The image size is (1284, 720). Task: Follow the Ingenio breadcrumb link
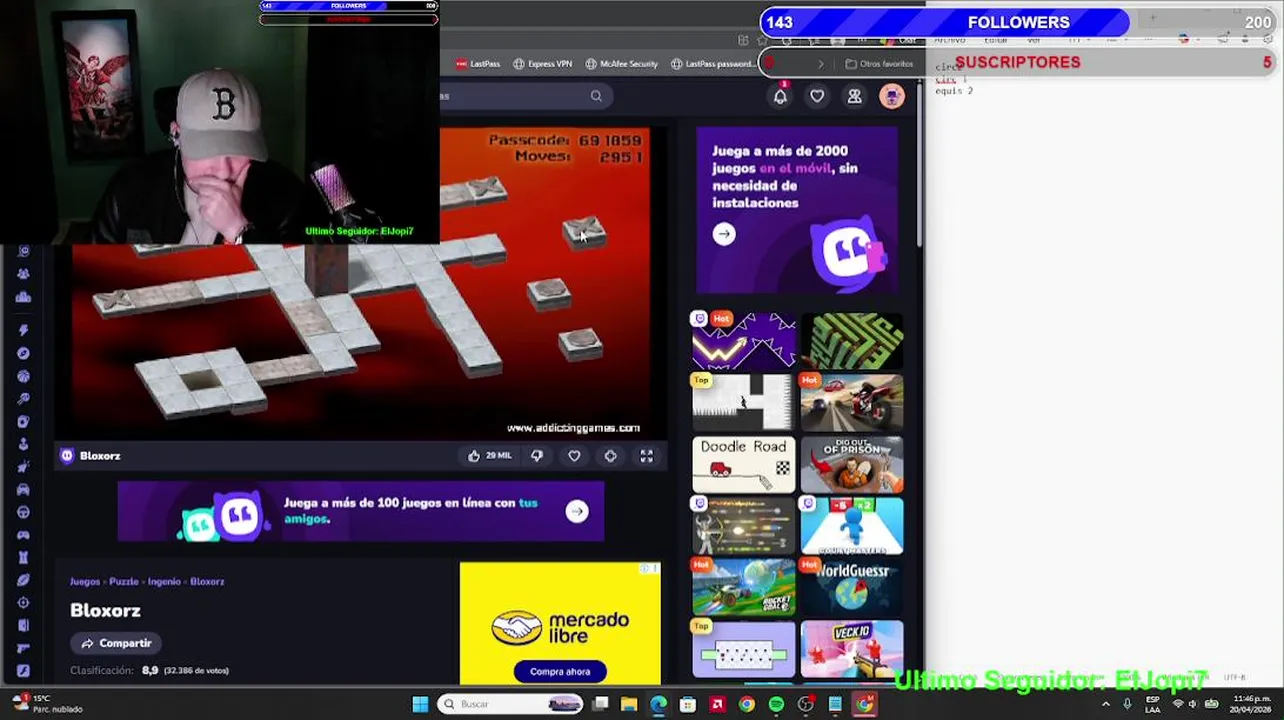[x=164, y=581]
